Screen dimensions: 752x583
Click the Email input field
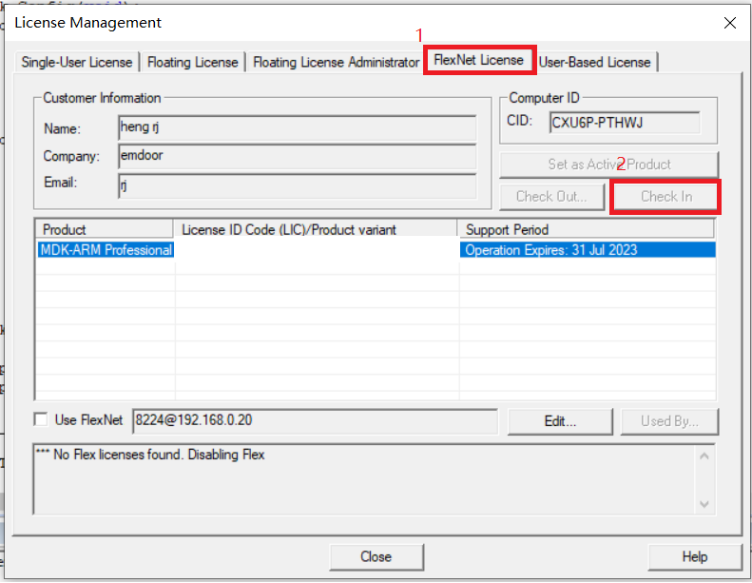(295, 184)
